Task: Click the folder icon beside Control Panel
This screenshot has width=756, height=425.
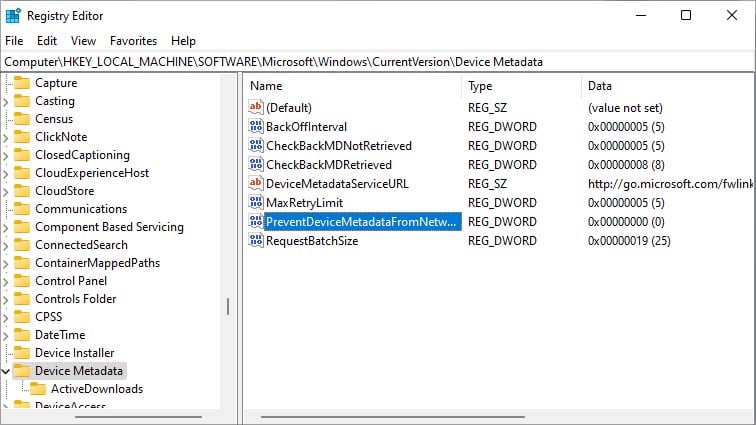Action: [22, 281]
